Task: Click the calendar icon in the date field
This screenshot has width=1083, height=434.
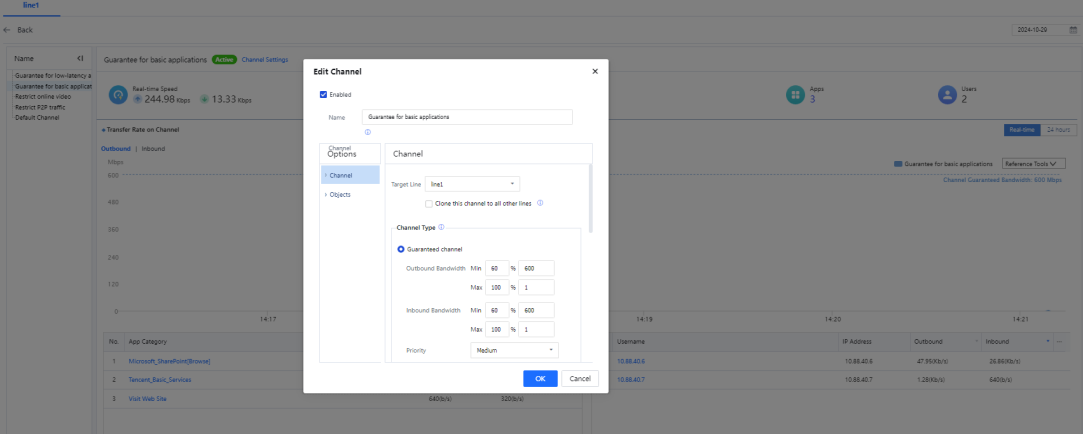Action: (1072, 30)
